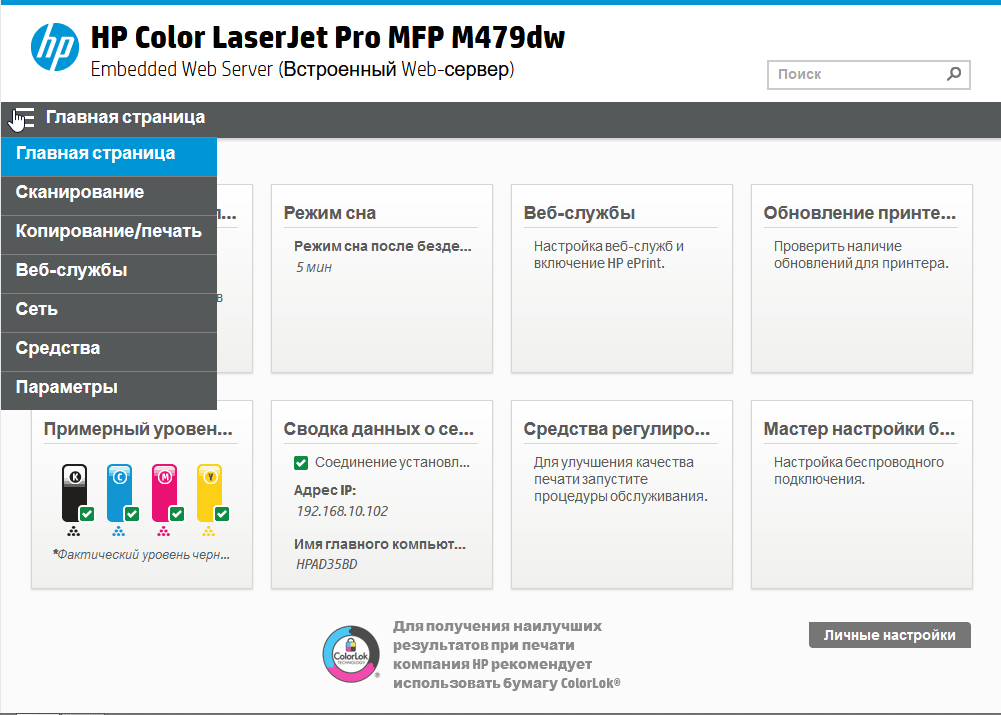Click the black toner dots indicator
The height and width of the screenshot is (715, 1001).
tap(74, 531)
